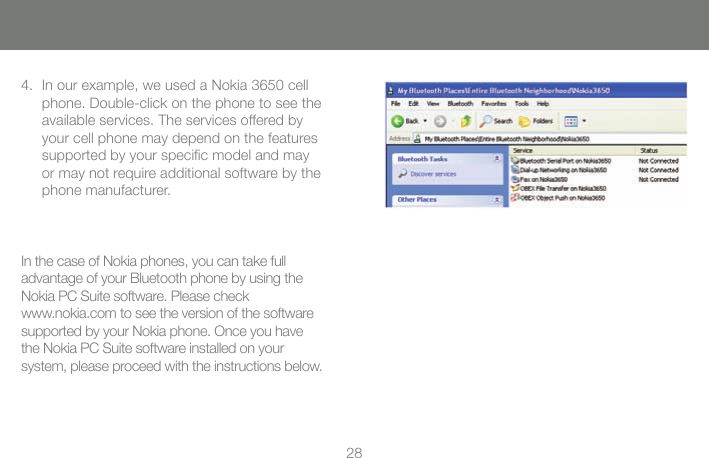This screenshot has height=458, width=709.
Task: Click the Up folder icon in the toolbar
Action: 466,121
